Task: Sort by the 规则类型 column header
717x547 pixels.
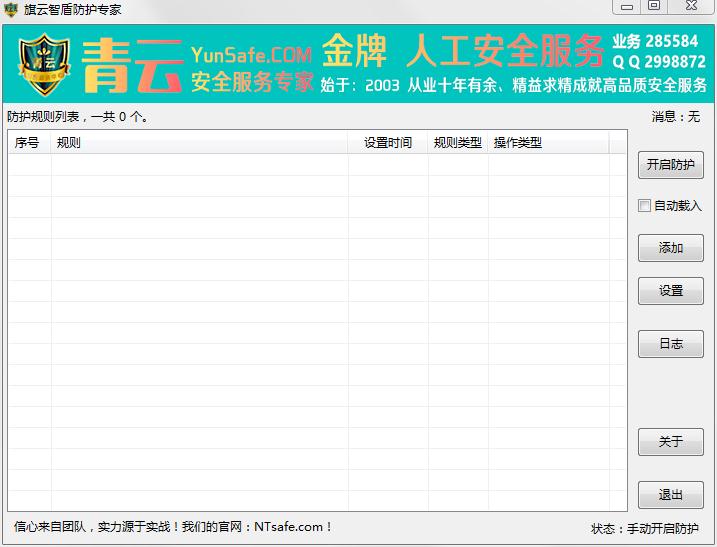Action: (x=458, y=143)
